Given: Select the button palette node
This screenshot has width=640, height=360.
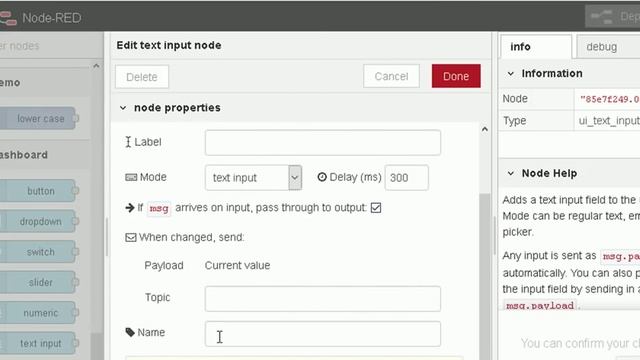Looking at the screenshot, I should pos(39,191).
